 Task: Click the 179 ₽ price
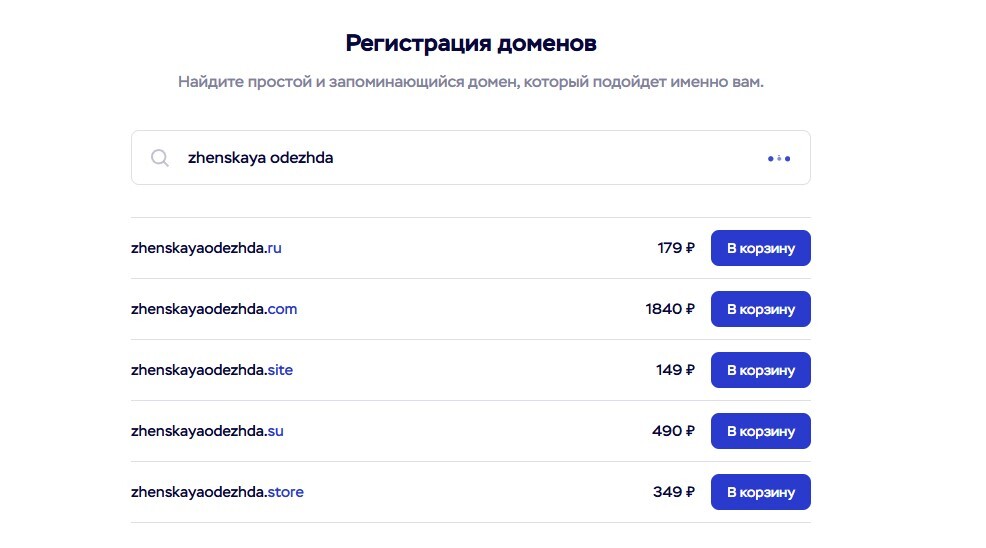(x=676, y=248)
